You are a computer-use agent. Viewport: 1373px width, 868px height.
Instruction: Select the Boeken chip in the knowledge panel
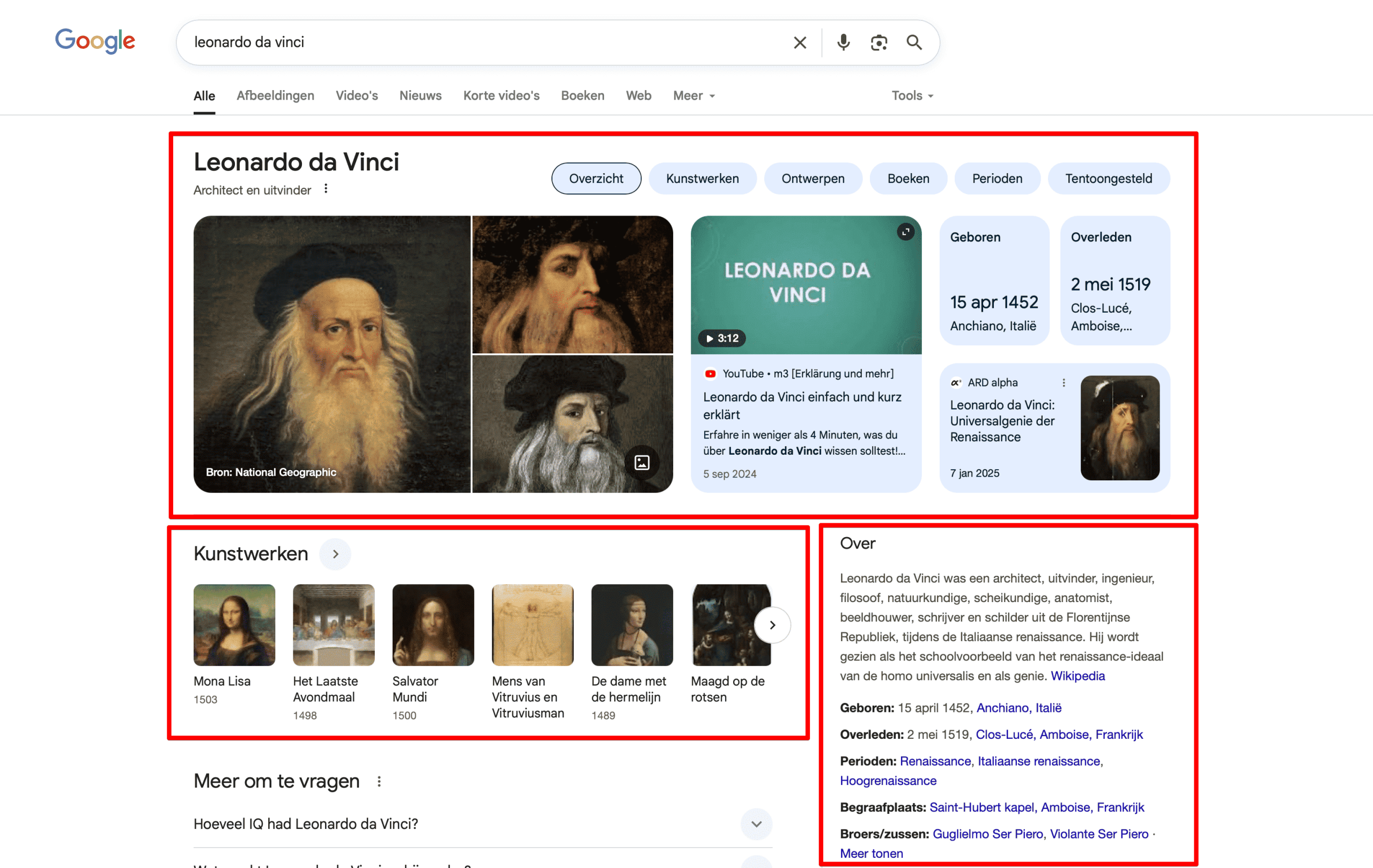click(909, 179)
